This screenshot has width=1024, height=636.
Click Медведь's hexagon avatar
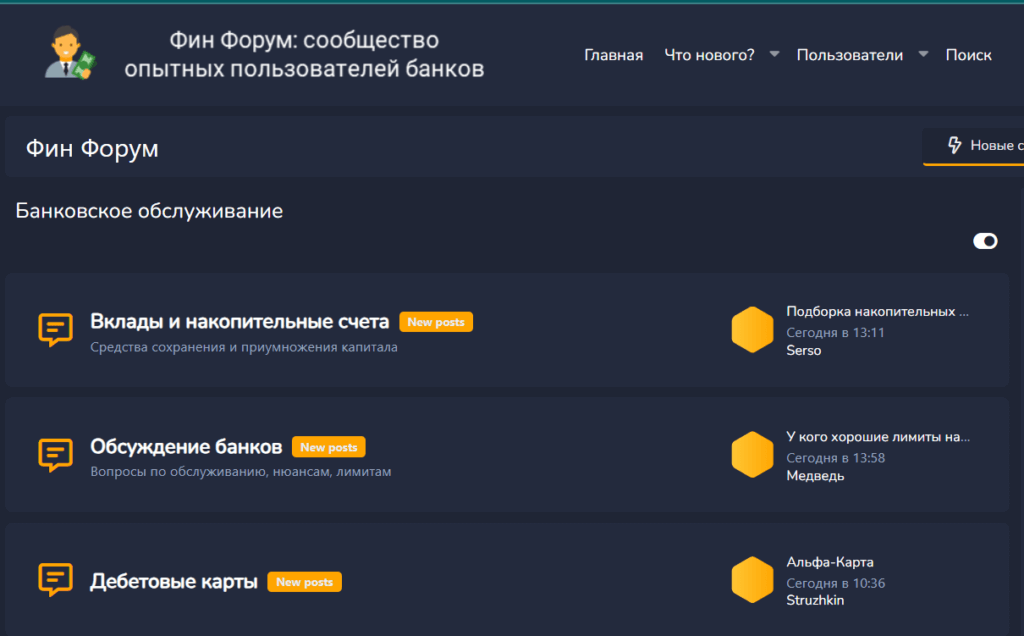point(752,455)
